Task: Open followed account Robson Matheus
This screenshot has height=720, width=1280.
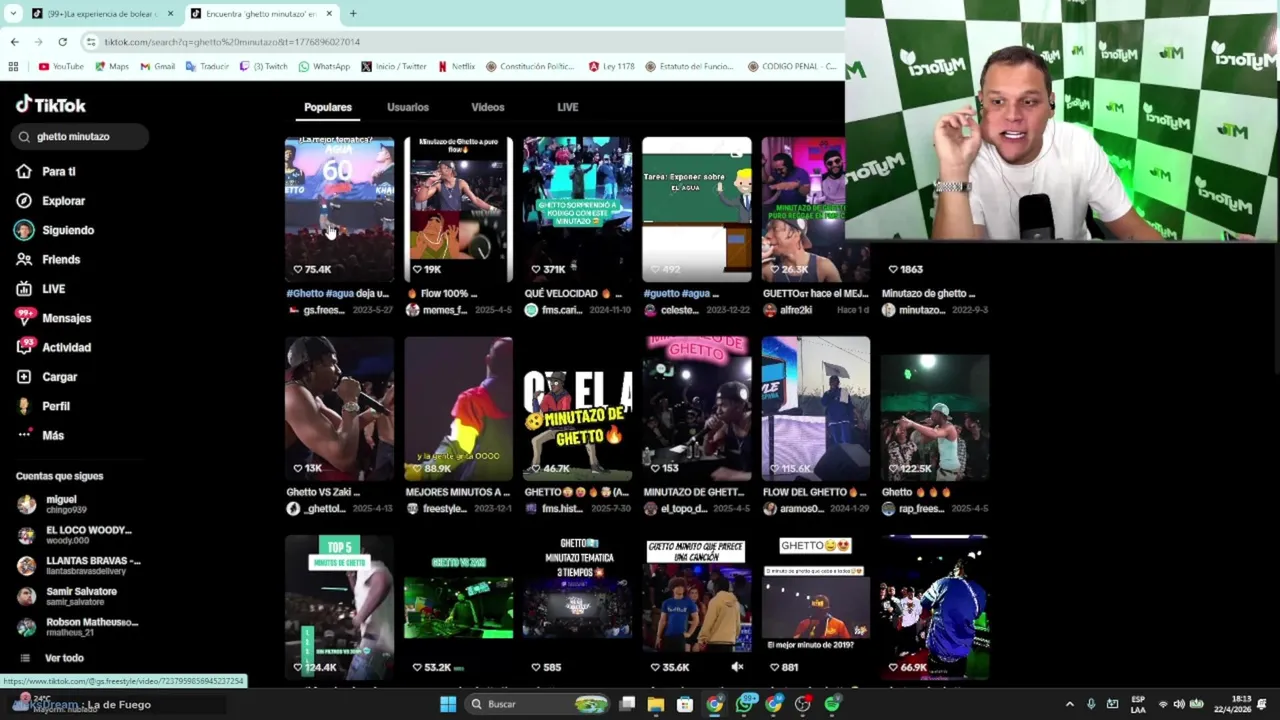Action: point(78,627)
